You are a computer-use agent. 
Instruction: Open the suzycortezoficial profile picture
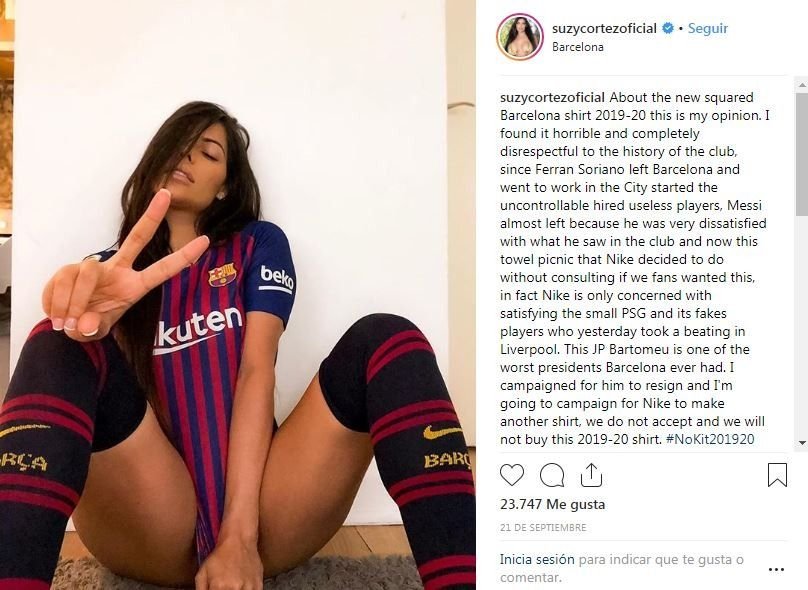click(519, 37)
